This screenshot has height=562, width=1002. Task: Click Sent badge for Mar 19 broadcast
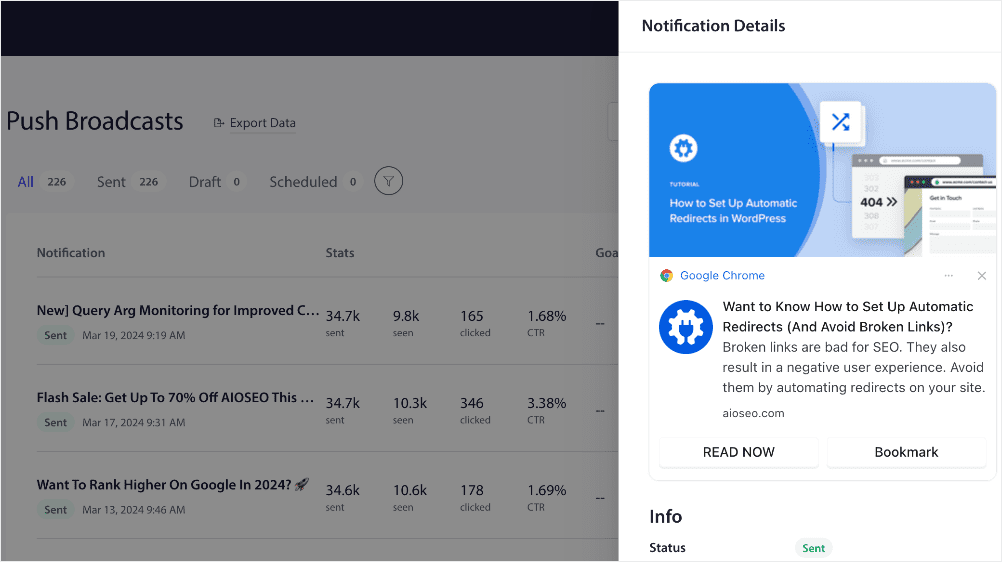click(x=56, y=335)
